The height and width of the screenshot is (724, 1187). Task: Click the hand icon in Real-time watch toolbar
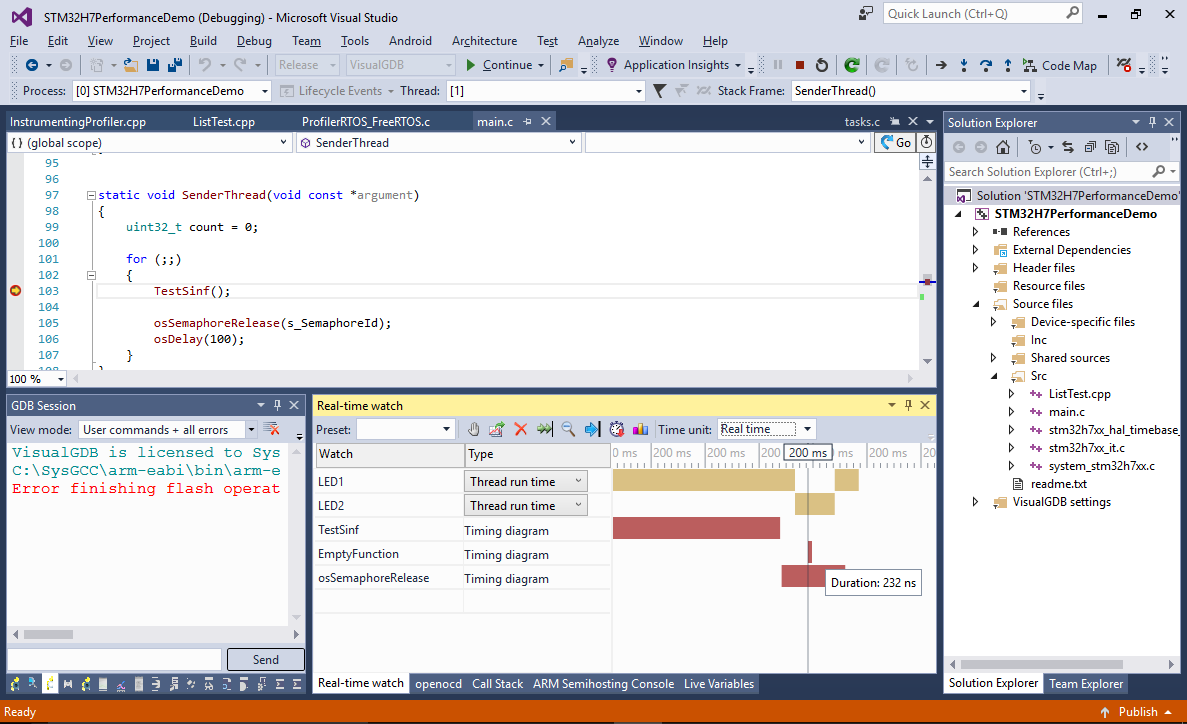473,429
